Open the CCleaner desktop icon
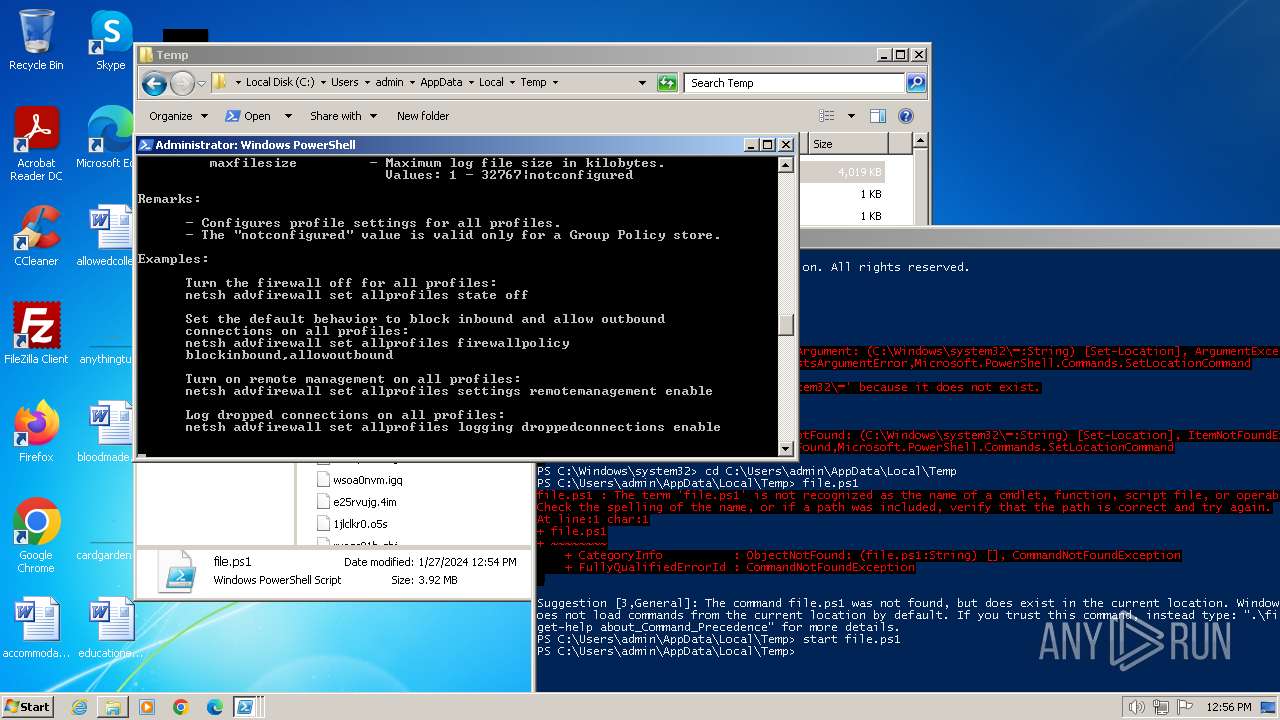 (36, 236)
